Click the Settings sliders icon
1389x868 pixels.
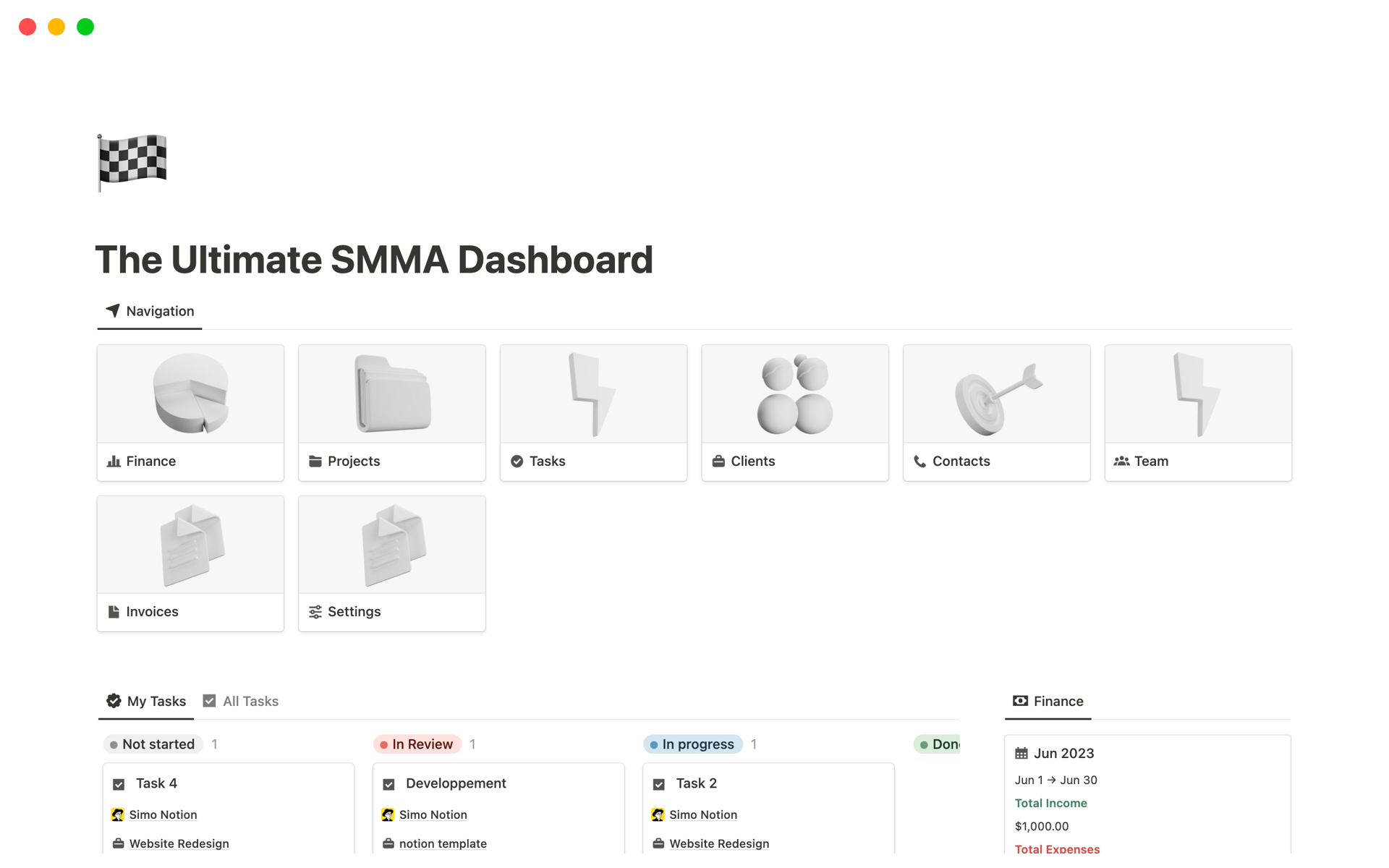[315, 612]
